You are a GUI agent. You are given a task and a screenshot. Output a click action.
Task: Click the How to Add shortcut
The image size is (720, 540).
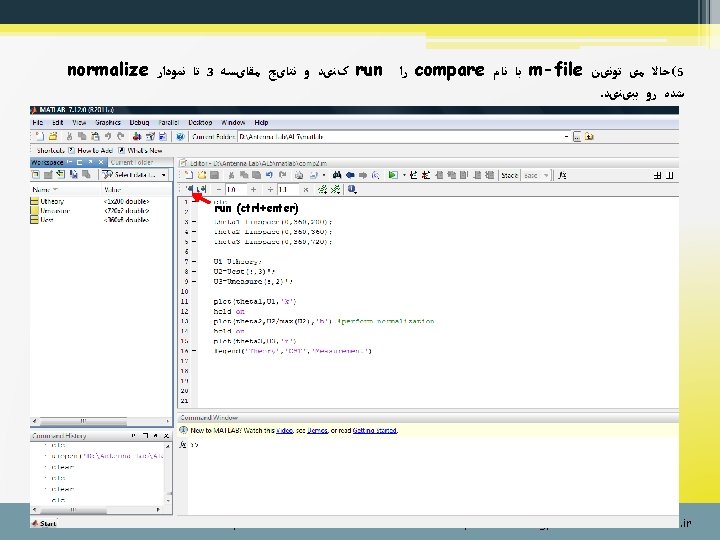(91, 150)
